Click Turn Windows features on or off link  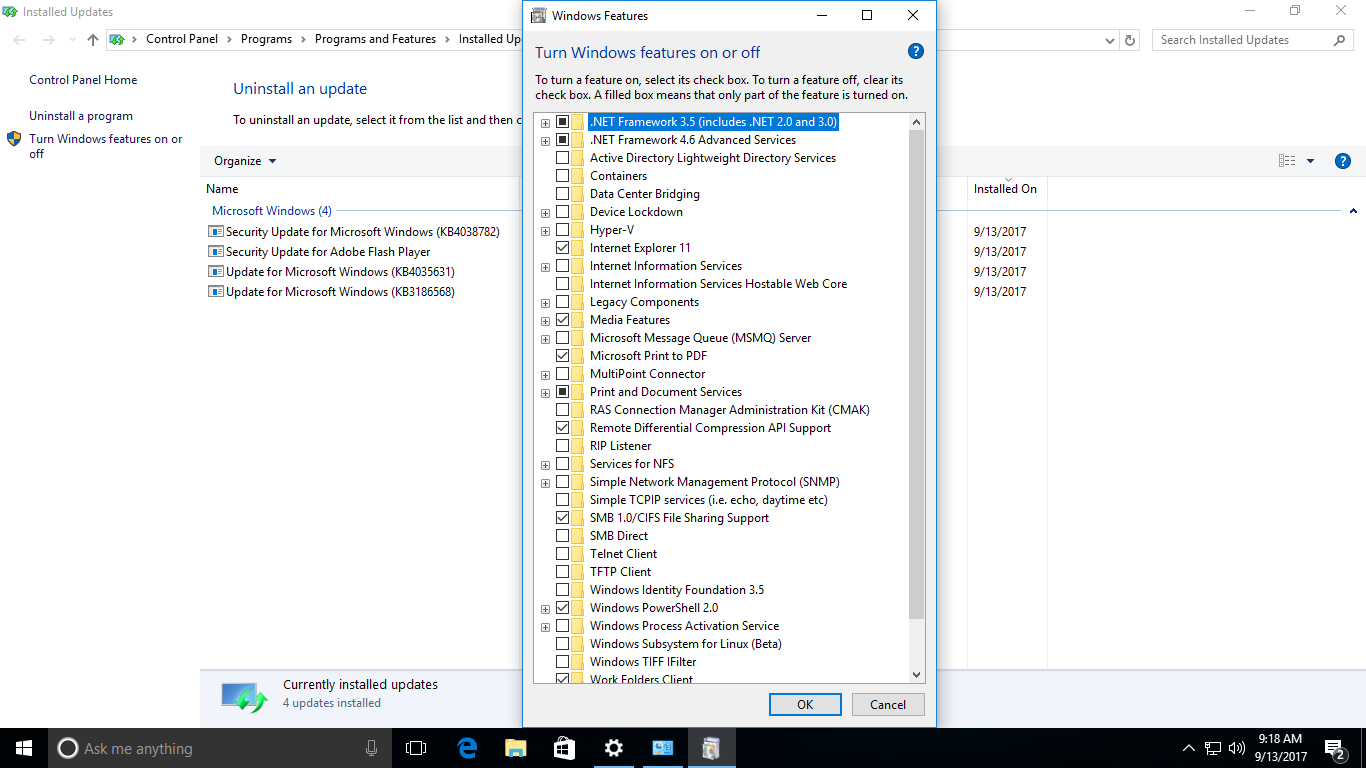pyautogui.click(x=106, y=146)
